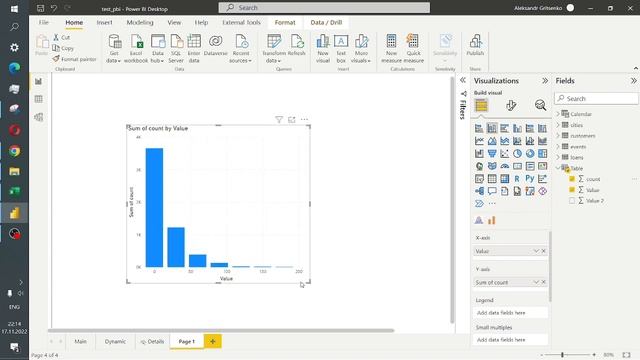640x360 pixels.
Task: Collapse the Fields pane
Action: click(633, 81)
